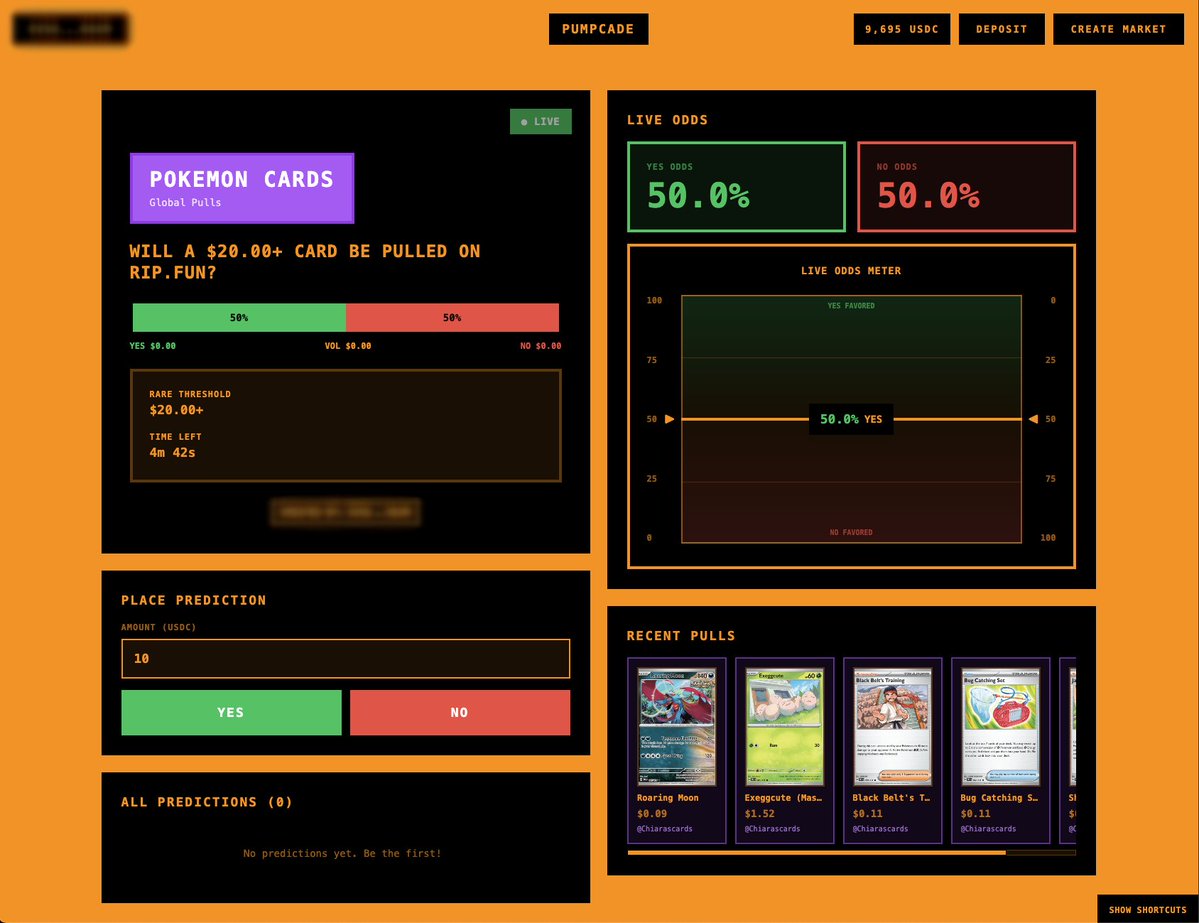1199x923 pixels.
Task: Click the PLACE PREDICTION heading
Action: click(193, 600)
